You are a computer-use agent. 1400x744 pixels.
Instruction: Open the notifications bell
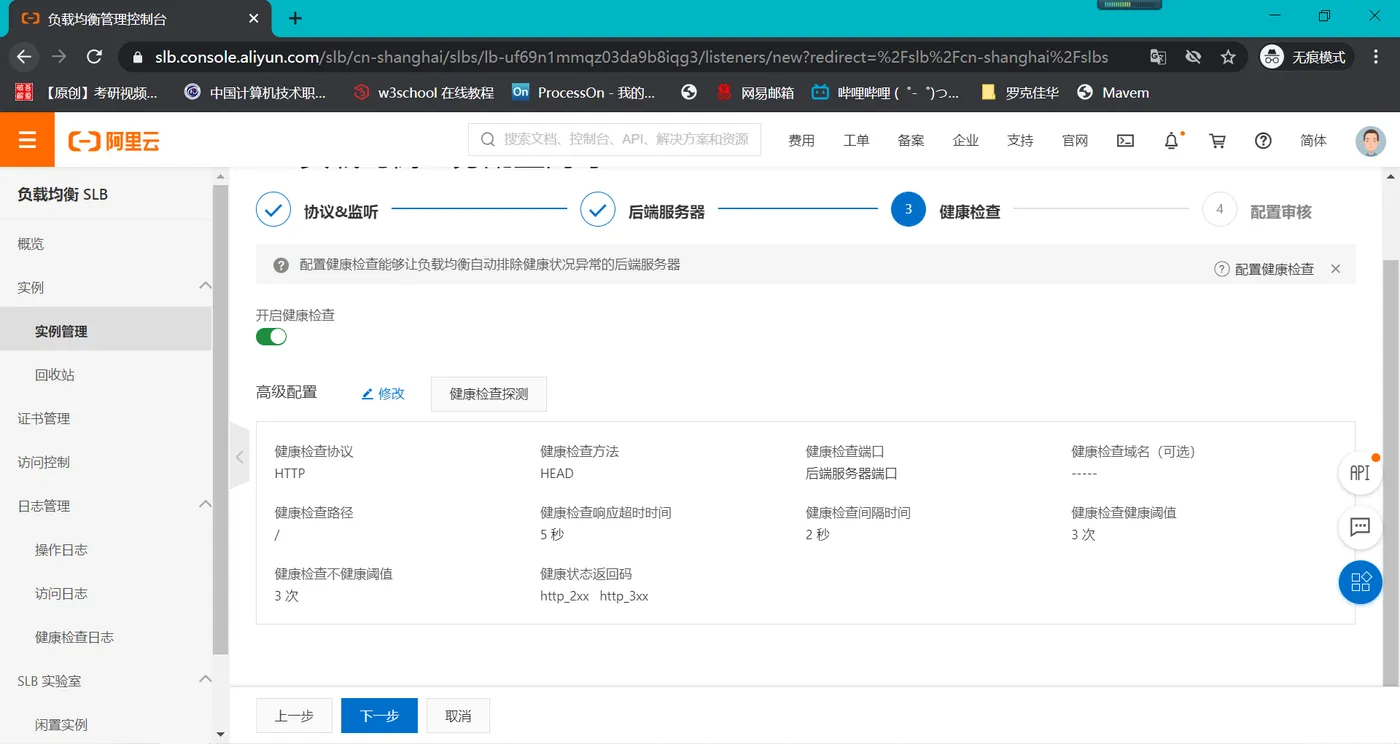point(1172,141)
